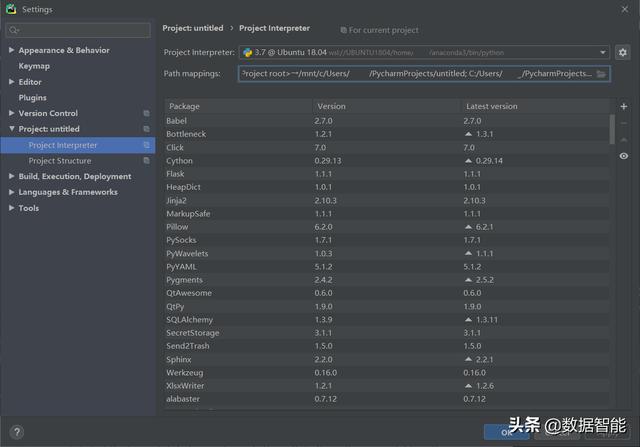Select the PySocks package row

click(x=387, y=240)
